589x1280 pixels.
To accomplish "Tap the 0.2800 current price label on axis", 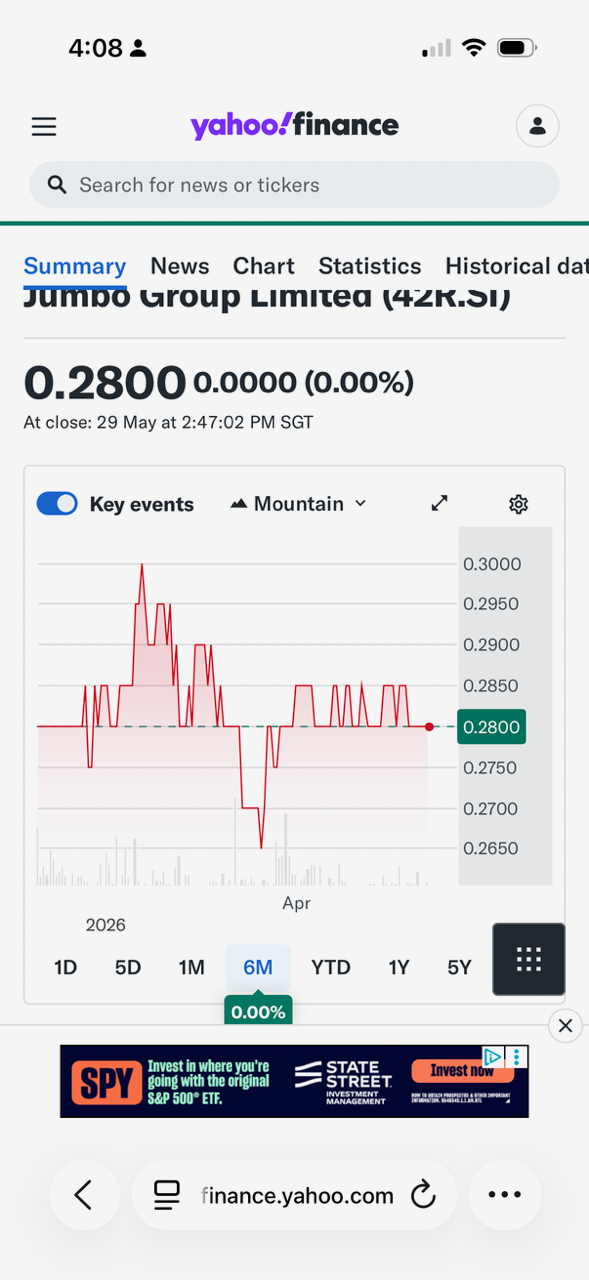I will [x=491, y=727].
